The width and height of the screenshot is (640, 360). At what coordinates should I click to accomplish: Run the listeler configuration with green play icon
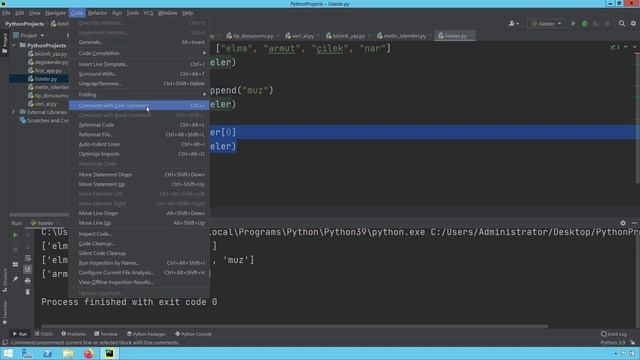point(573,24)
